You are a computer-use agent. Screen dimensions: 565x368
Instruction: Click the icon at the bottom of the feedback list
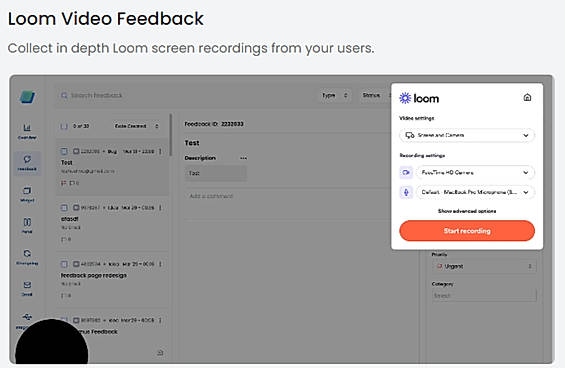pyautogui.click(x=160, y=353)
